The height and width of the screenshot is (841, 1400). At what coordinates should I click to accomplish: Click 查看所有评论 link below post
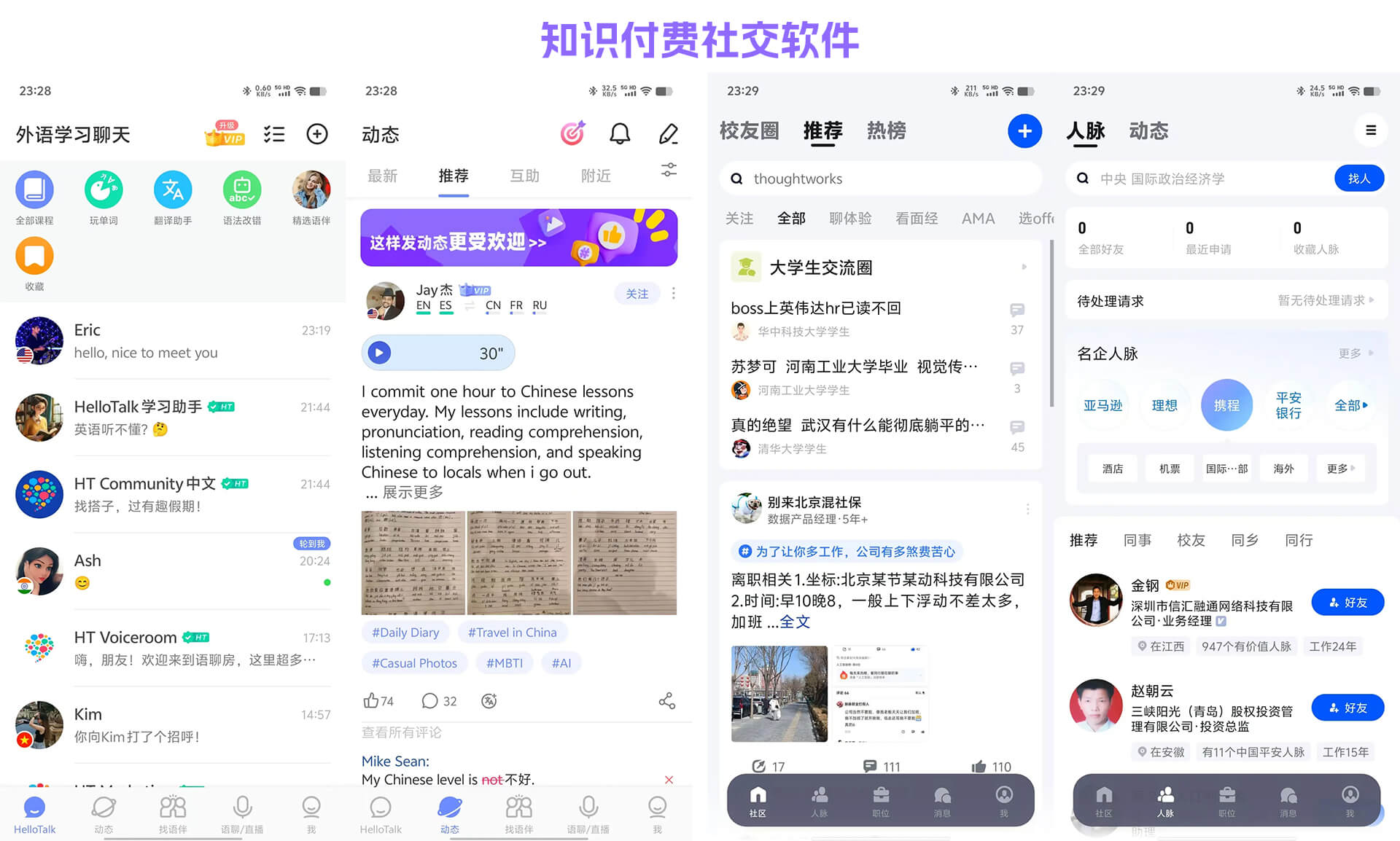(403, 734)
